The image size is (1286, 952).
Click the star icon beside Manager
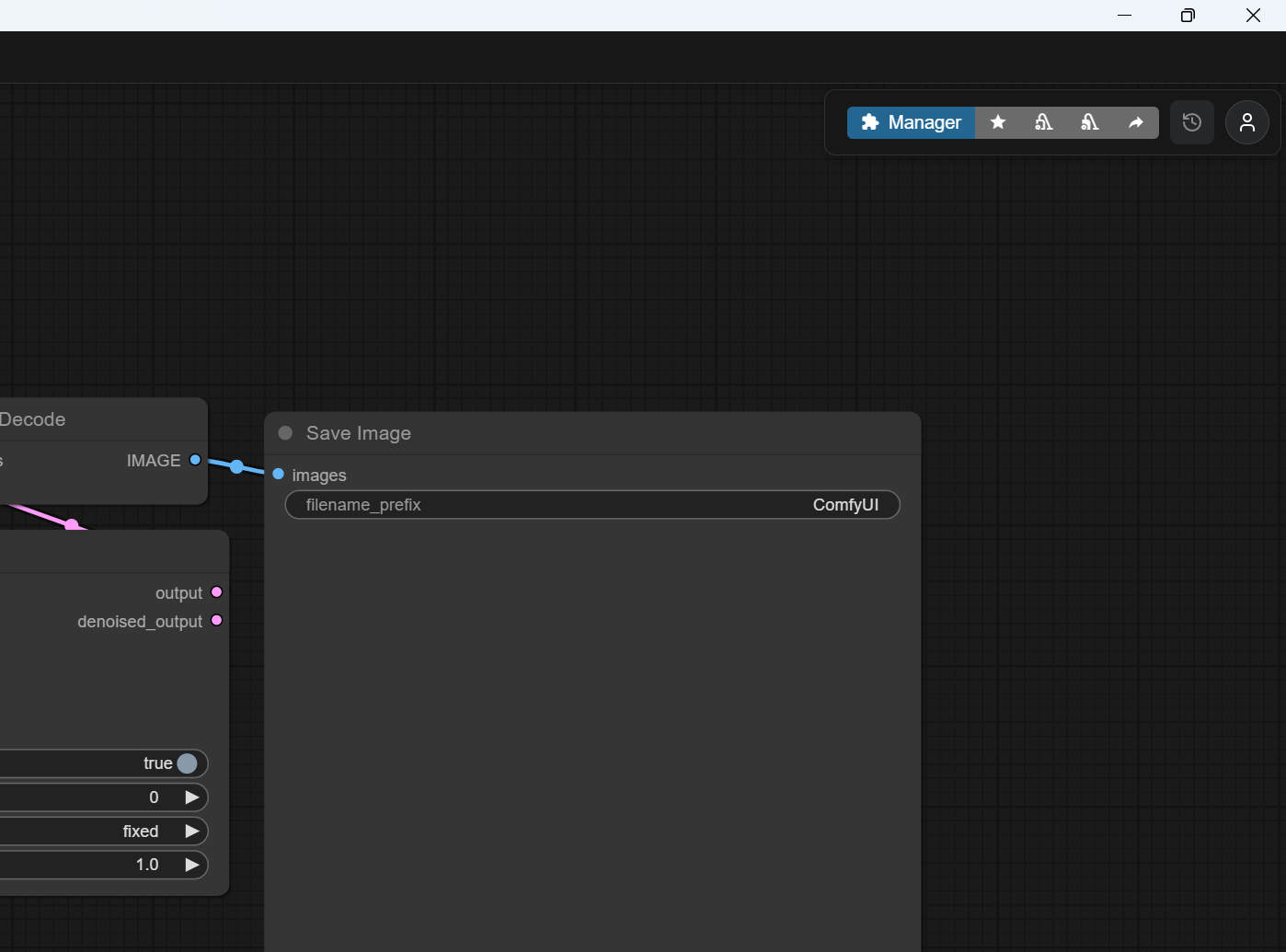(998, 122)
